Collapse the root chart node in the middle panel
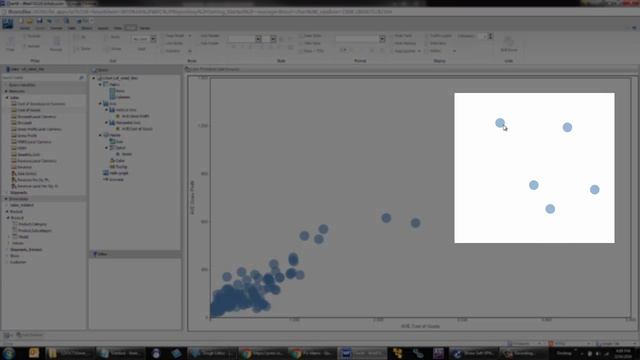The height and width of the screenshot is (360, 640). (94, 78)
